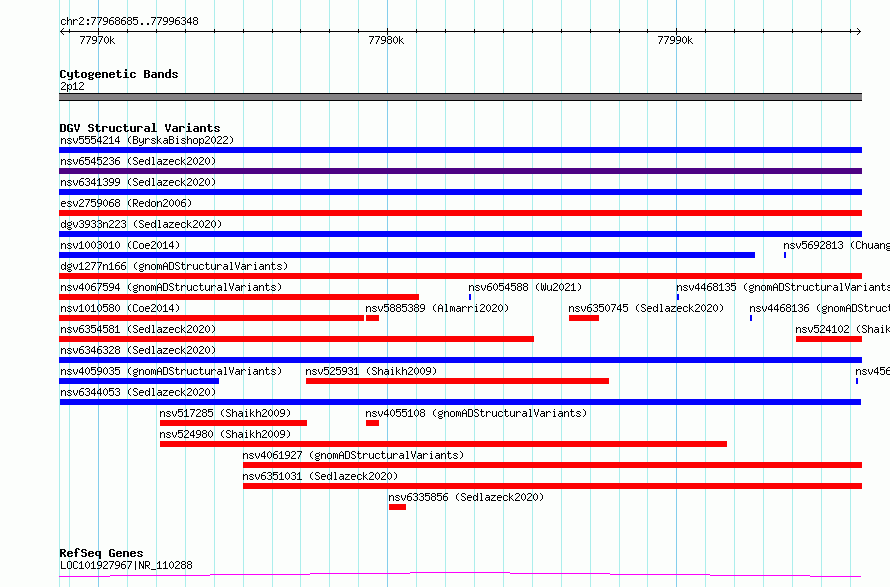
Task: Click the RefSeq Genes track title
Action: [101, 553]
